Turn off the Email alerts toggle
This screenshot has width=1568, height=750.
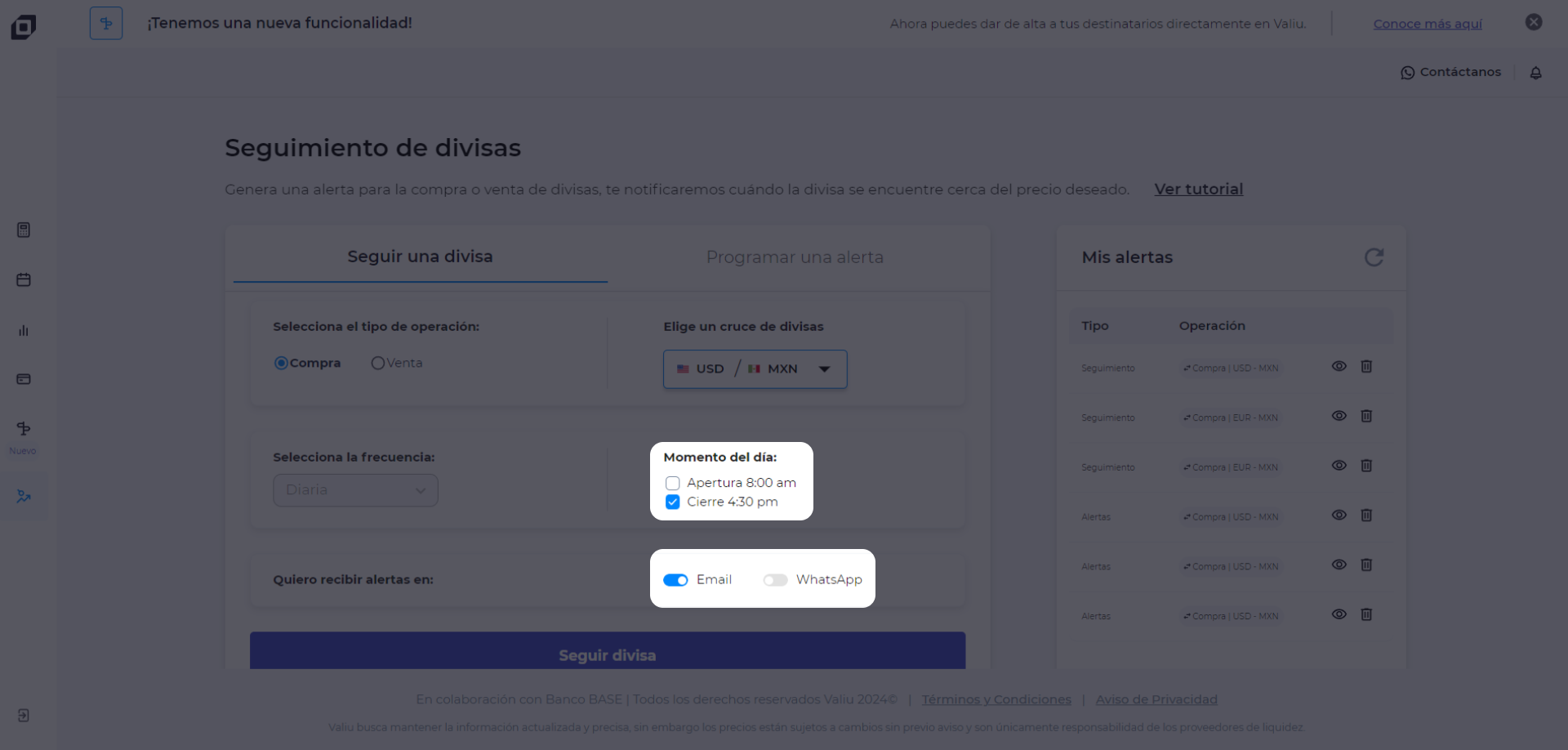pyautogui.click(x=675, y=580)
